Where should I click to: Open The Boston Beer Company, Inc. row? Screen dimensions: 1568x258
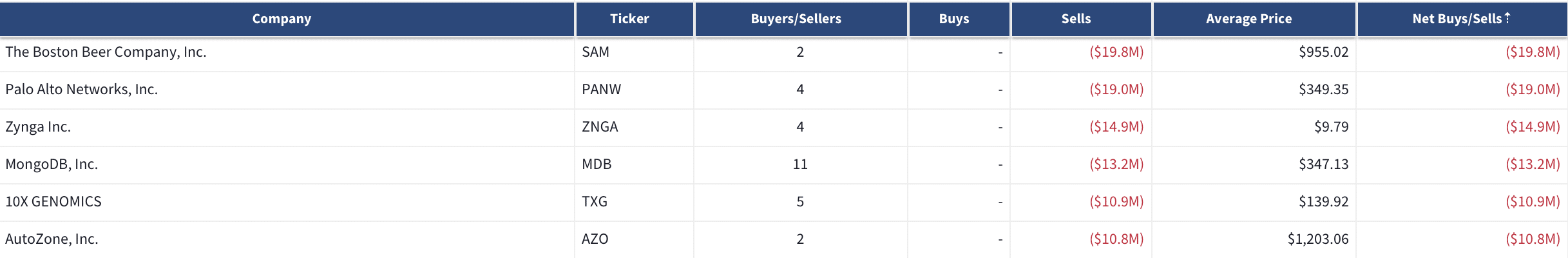(x=784, y=52)
